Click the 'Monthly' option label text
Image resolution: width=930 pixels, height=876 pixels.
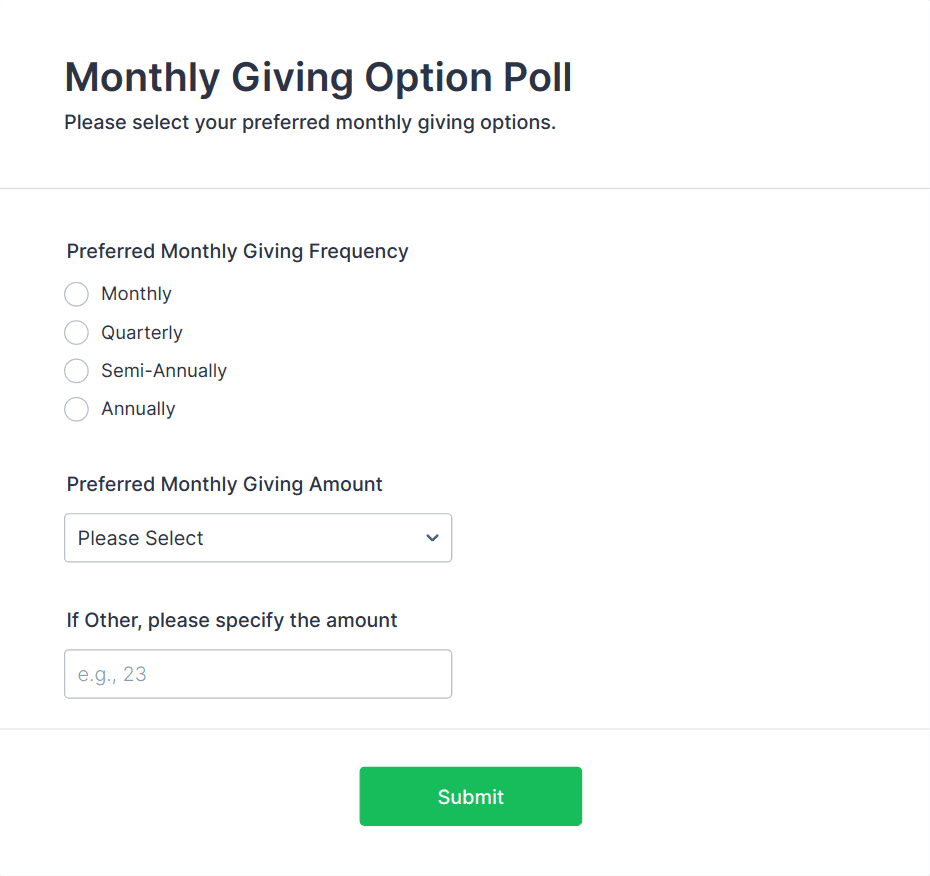[x=136, y=294]
